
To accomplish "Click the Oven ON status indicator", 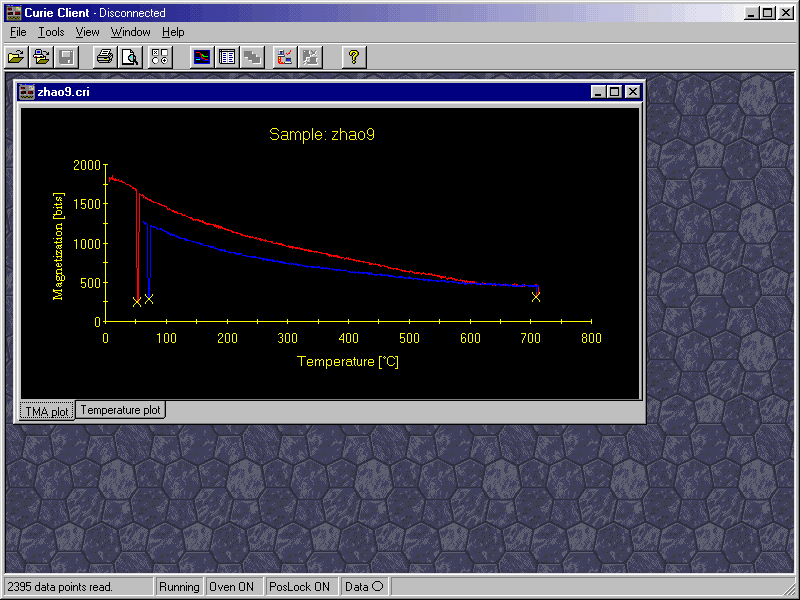I will click(x=231, y=587).
